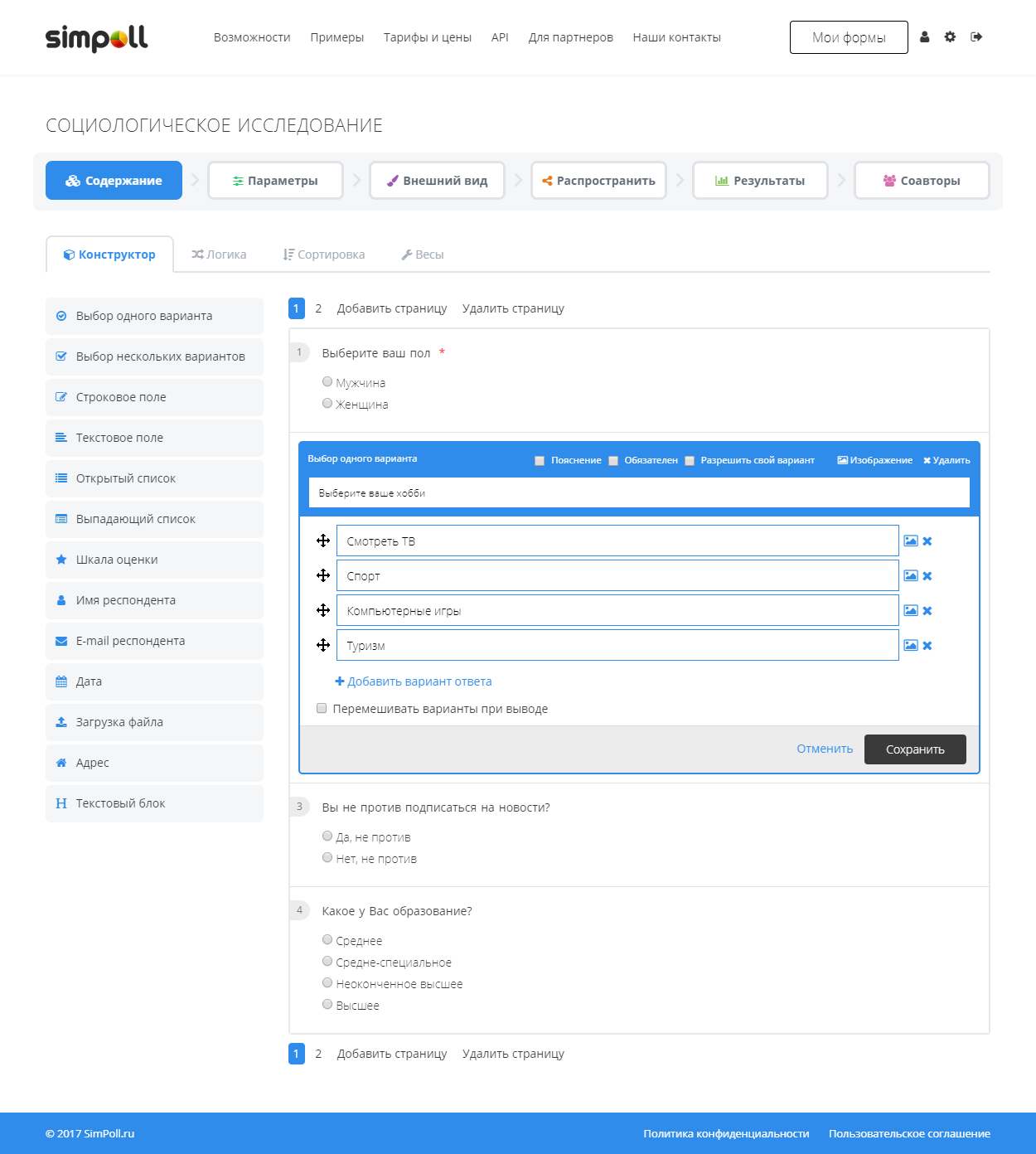Image resolution: width=1036 pixels, height=1154 pixels.
Task: Delete the Туризм answer option
Action: pyautogui.click(x=927, y=646)
